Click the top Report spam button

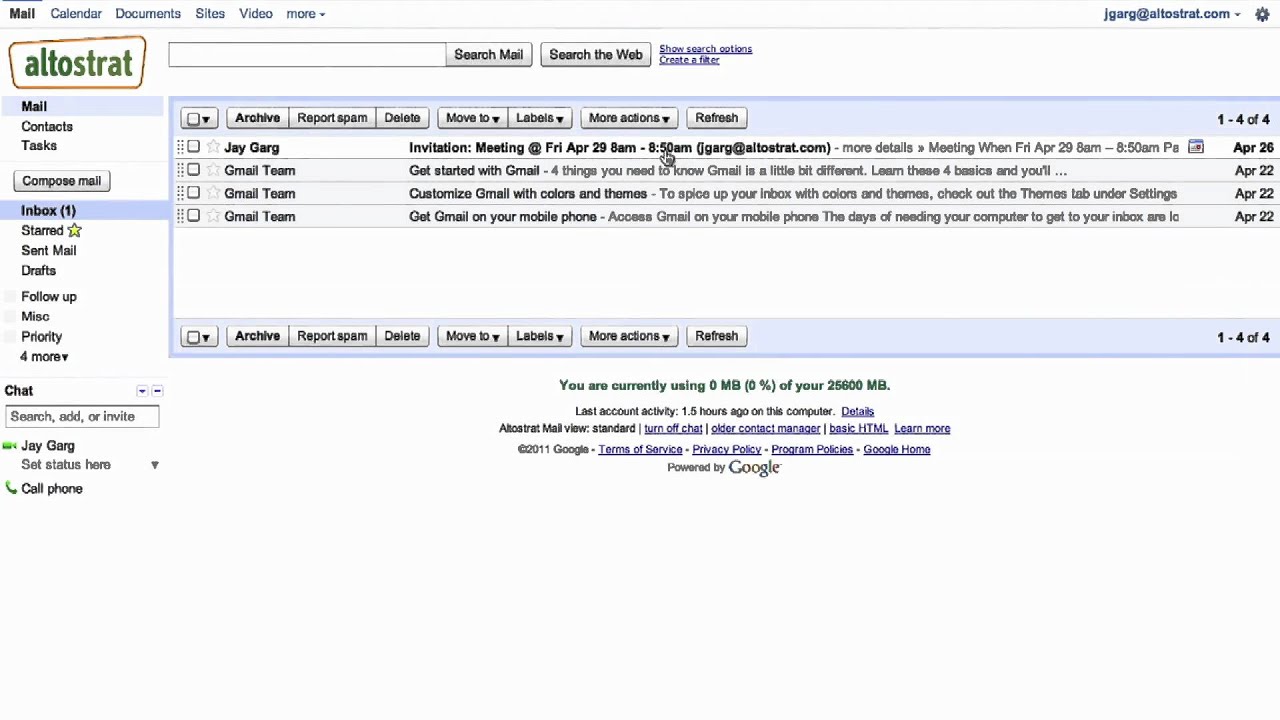(332, 118)
